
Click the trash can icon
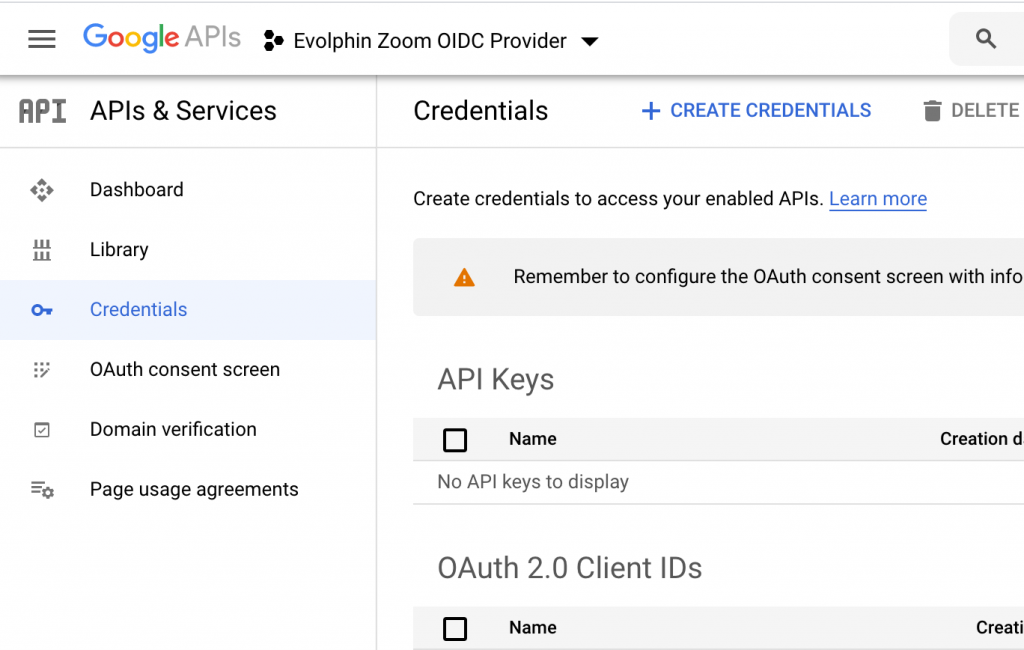(x=933, y=111)
